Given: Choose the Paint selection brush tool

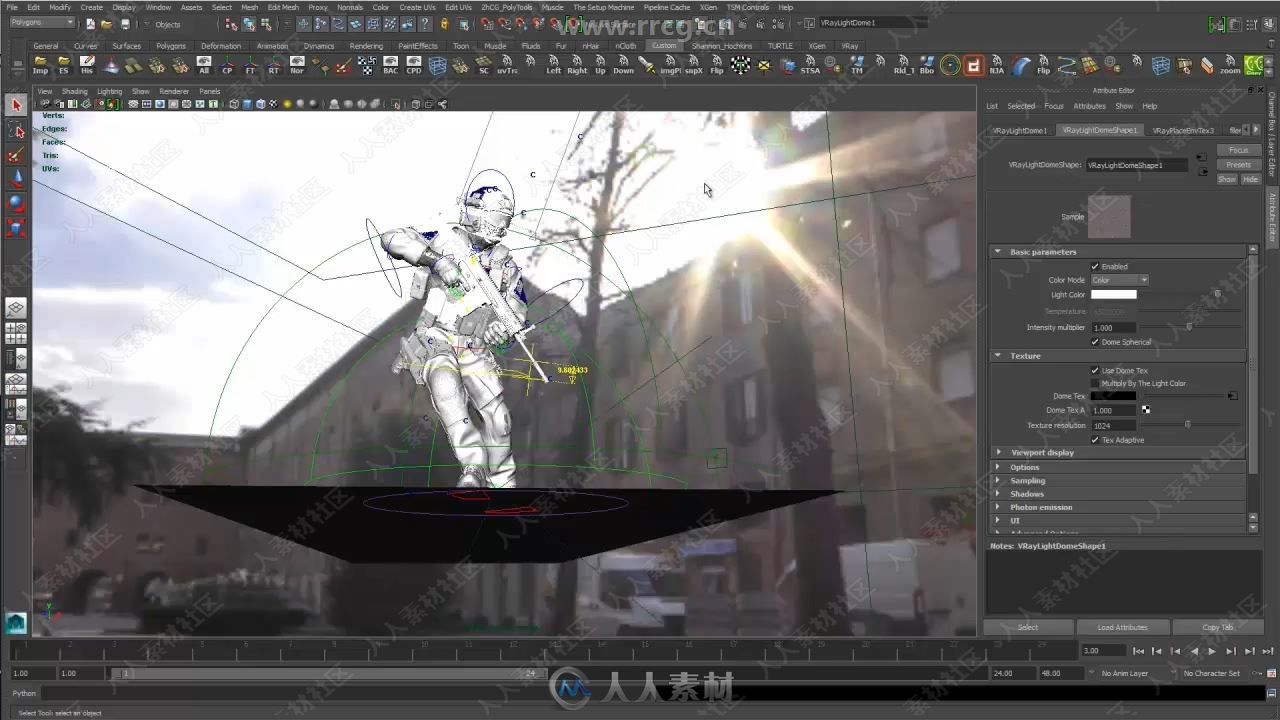Looking at the screenshot, I should pos(16,154).
